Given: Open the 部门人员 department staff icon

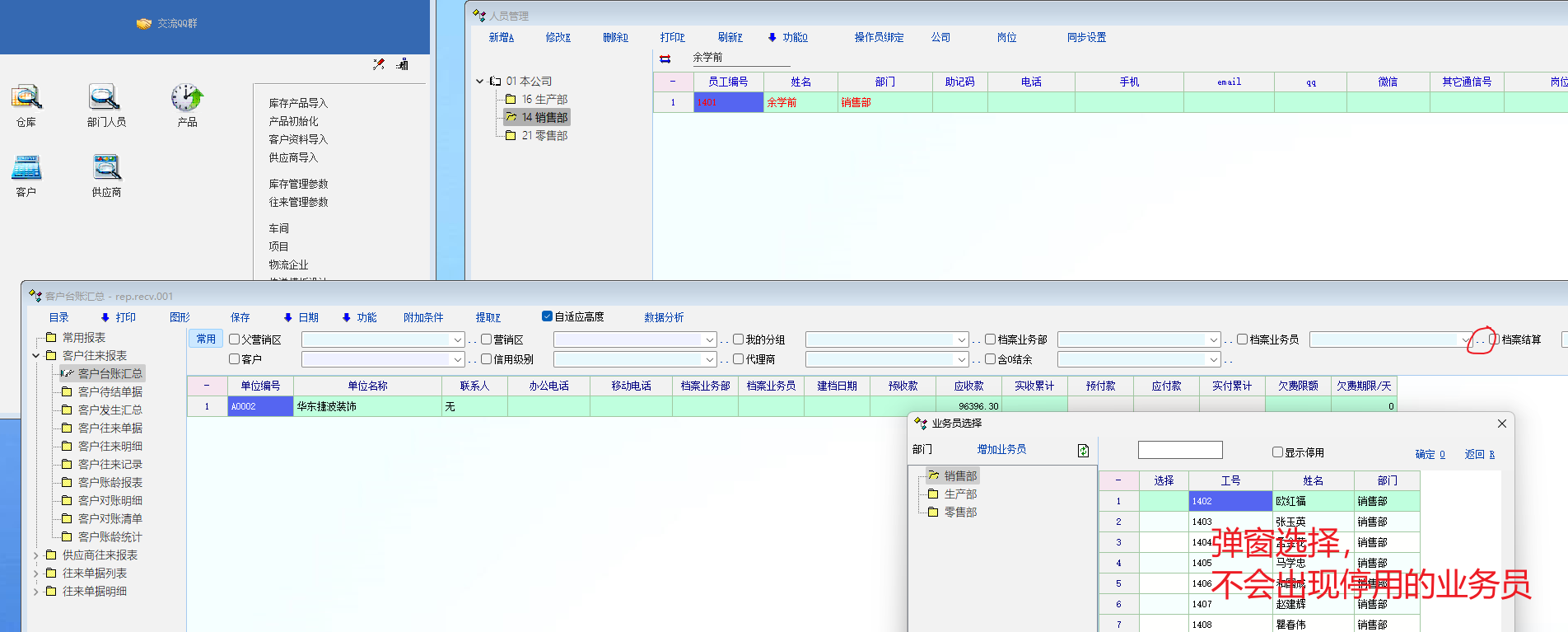Looking at the screenshot, I should coord(105,98).
